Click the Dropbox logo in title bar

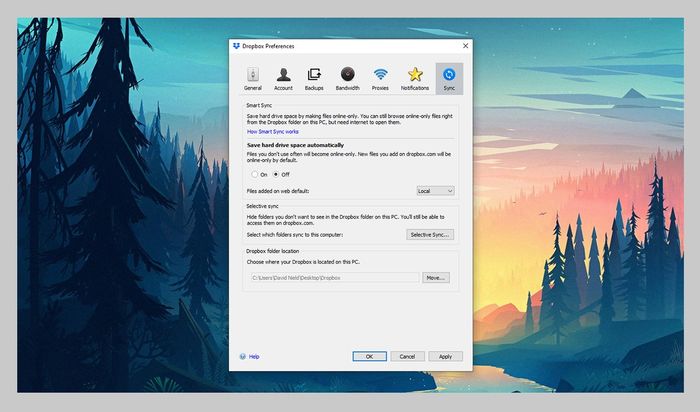(236, 46)
